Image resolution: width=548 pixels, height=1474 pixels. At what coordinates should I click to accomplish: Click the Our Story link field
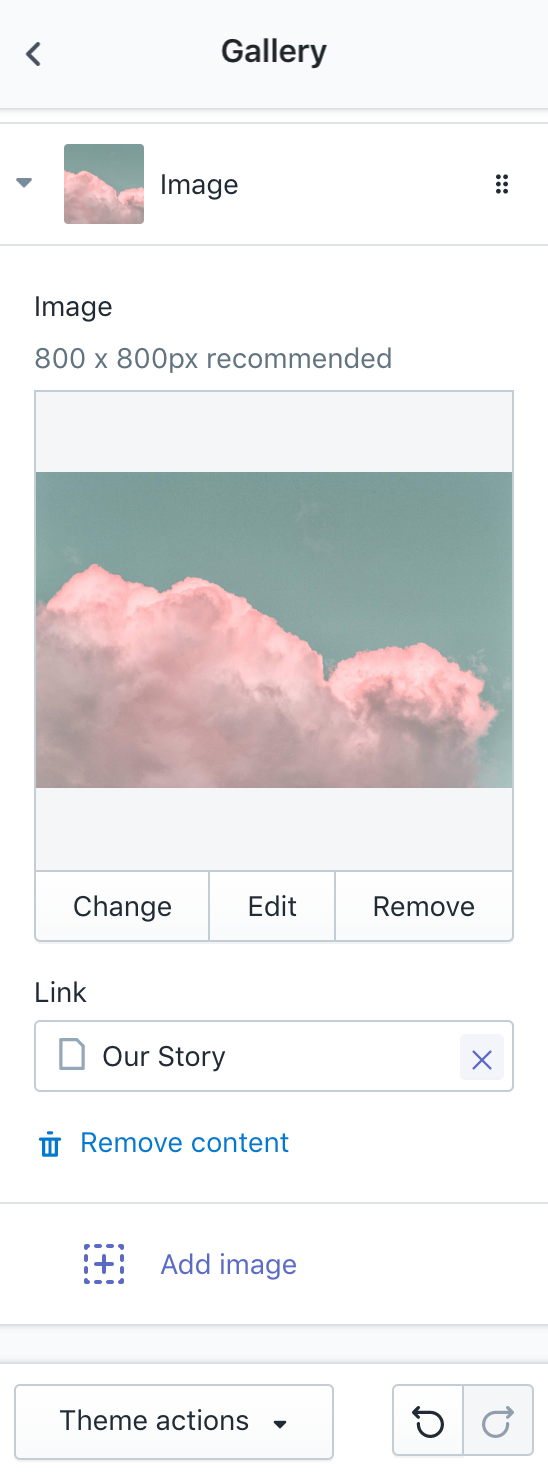tap(274, 1056)
